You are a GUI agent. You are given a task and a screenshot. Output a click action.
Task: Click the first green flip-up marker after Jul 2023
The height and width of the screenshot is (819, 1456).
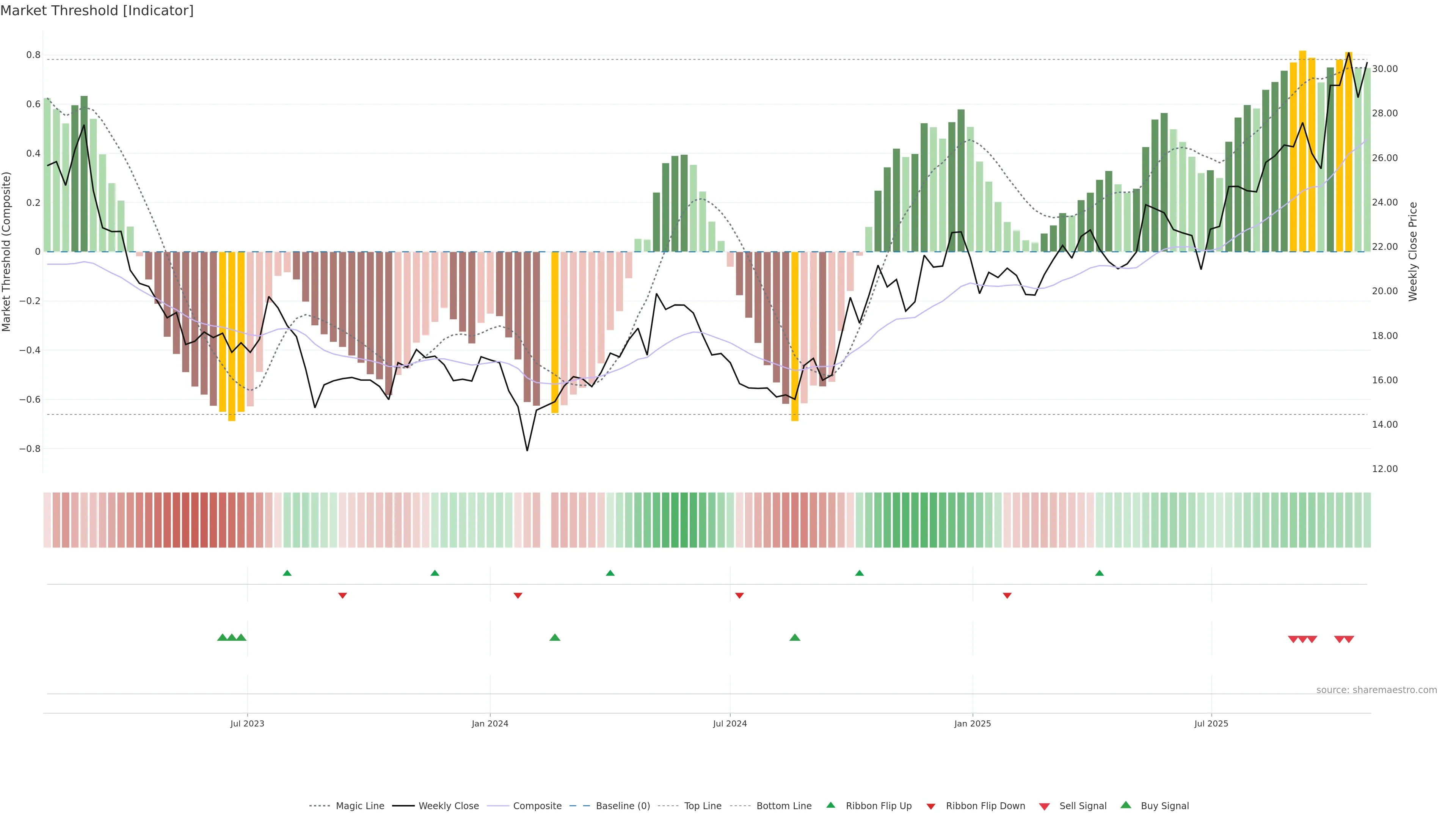coord(287,573)
